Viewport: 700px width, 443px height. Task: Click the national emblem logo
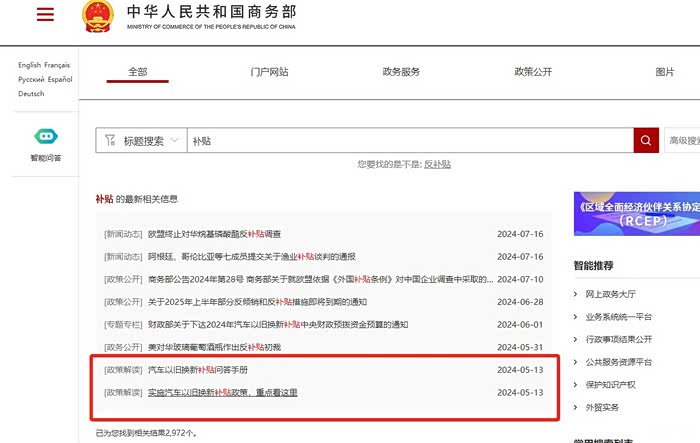98,17
